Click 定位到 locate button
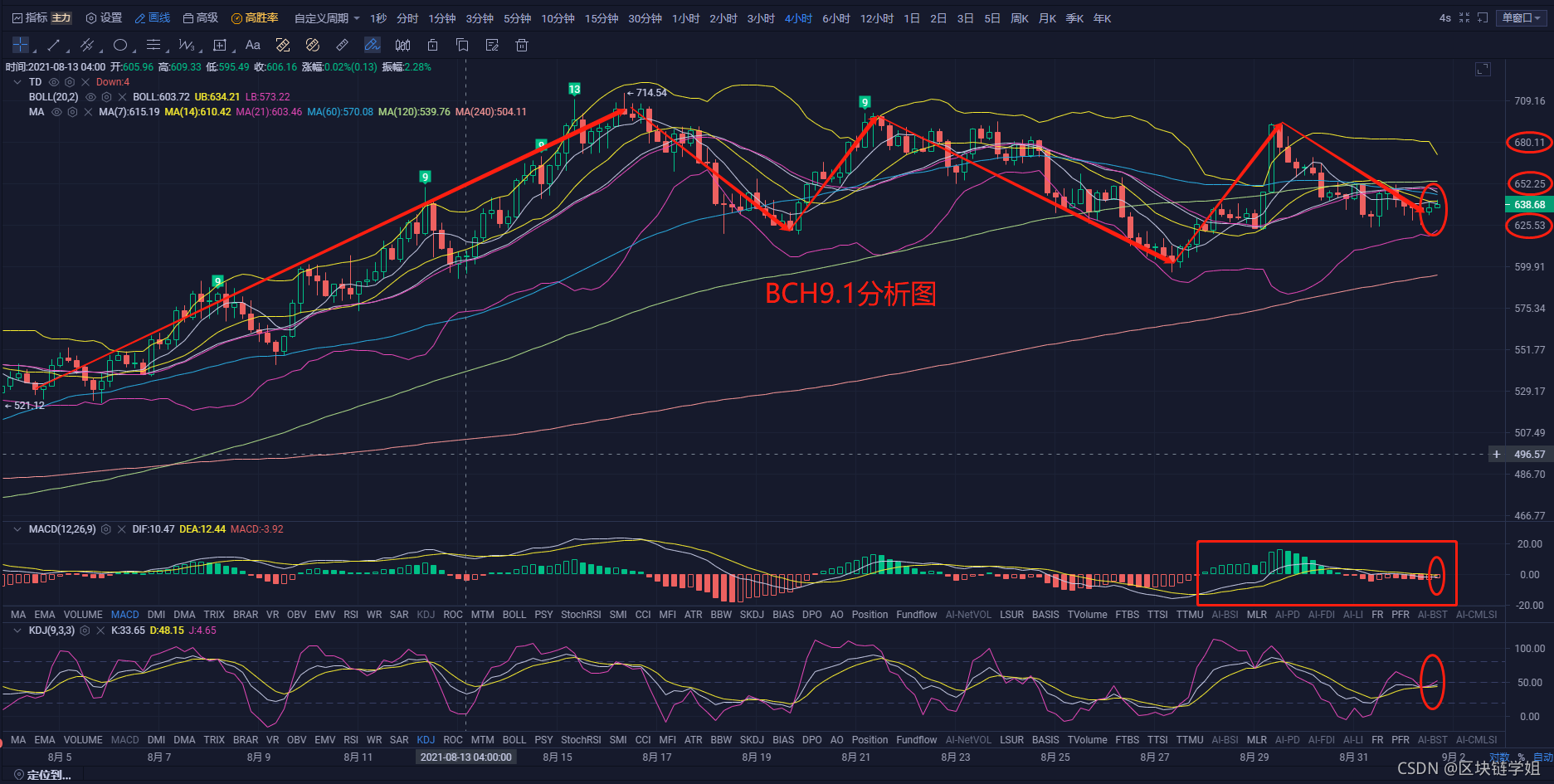The image size is (1554, 784). (41, 775)
